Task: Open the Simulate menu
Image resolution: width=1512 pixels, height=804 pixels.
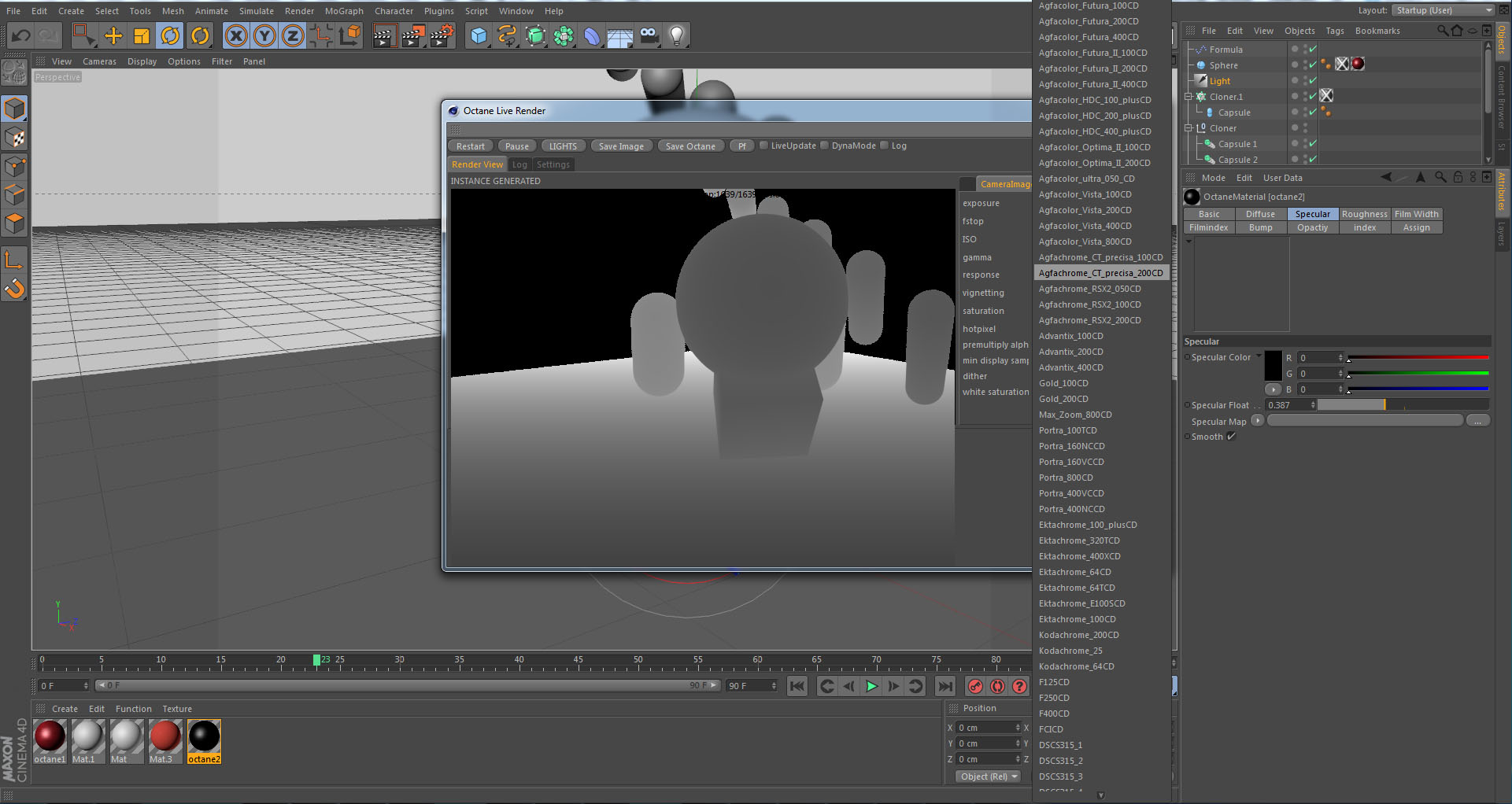Action: tap(257, 11)
